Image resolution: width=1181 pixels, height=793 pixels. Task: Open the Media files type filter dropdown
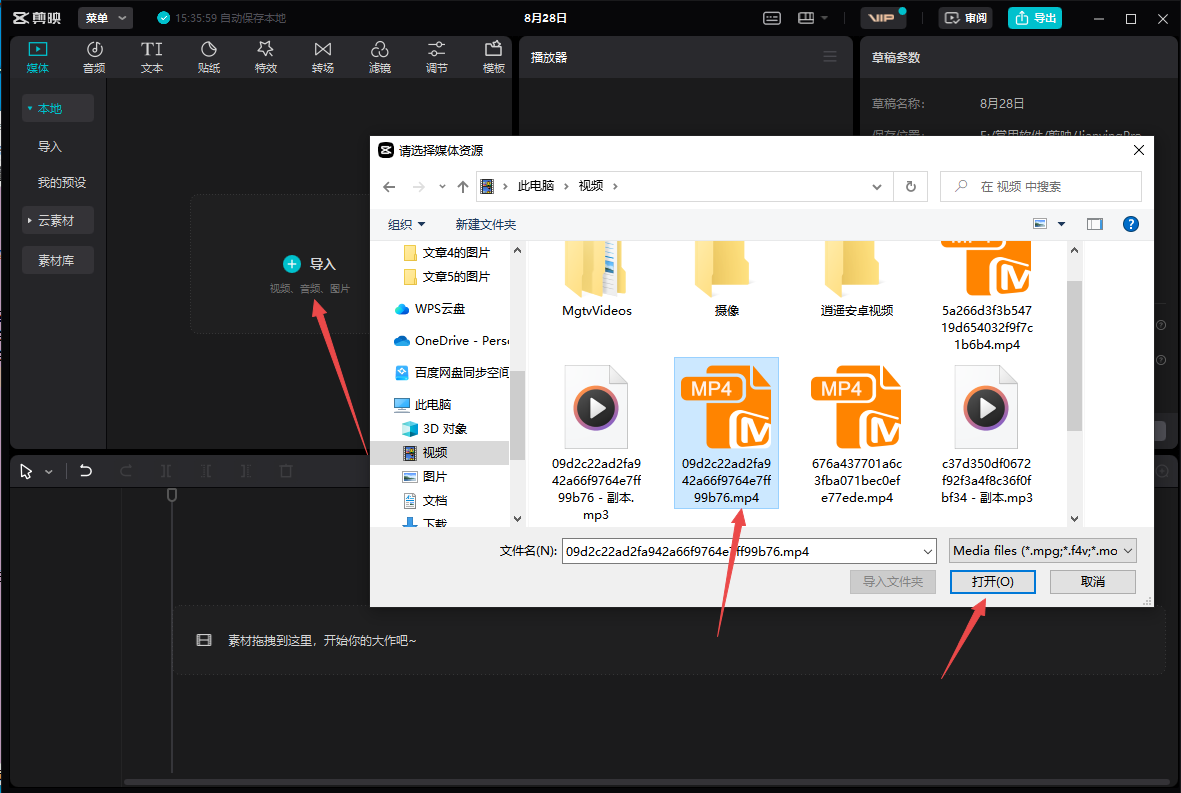coord(1043,551)
